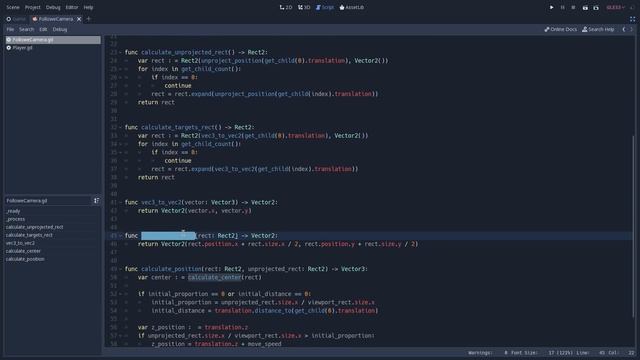Screen dimensions: 640x360
Task: Jump to _ready method
Action: [x=13, y=211]
